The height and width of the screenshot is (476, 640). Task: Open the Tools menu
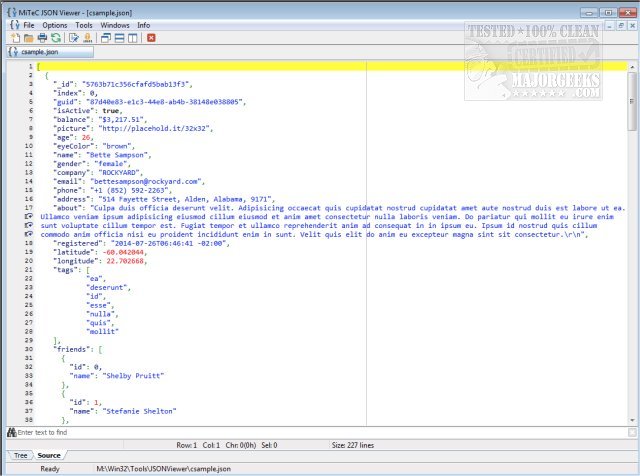point(84,24)
